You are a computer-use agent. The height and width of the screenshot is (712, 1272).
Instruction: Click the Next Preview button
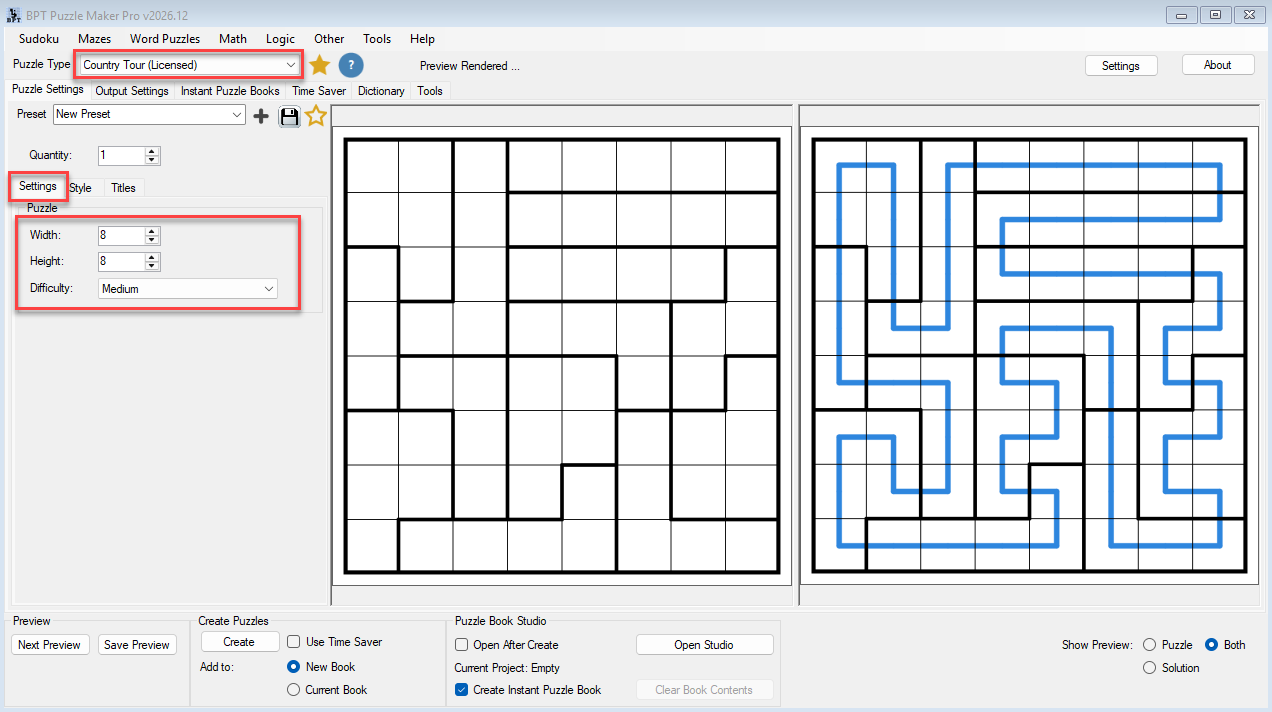49,645
